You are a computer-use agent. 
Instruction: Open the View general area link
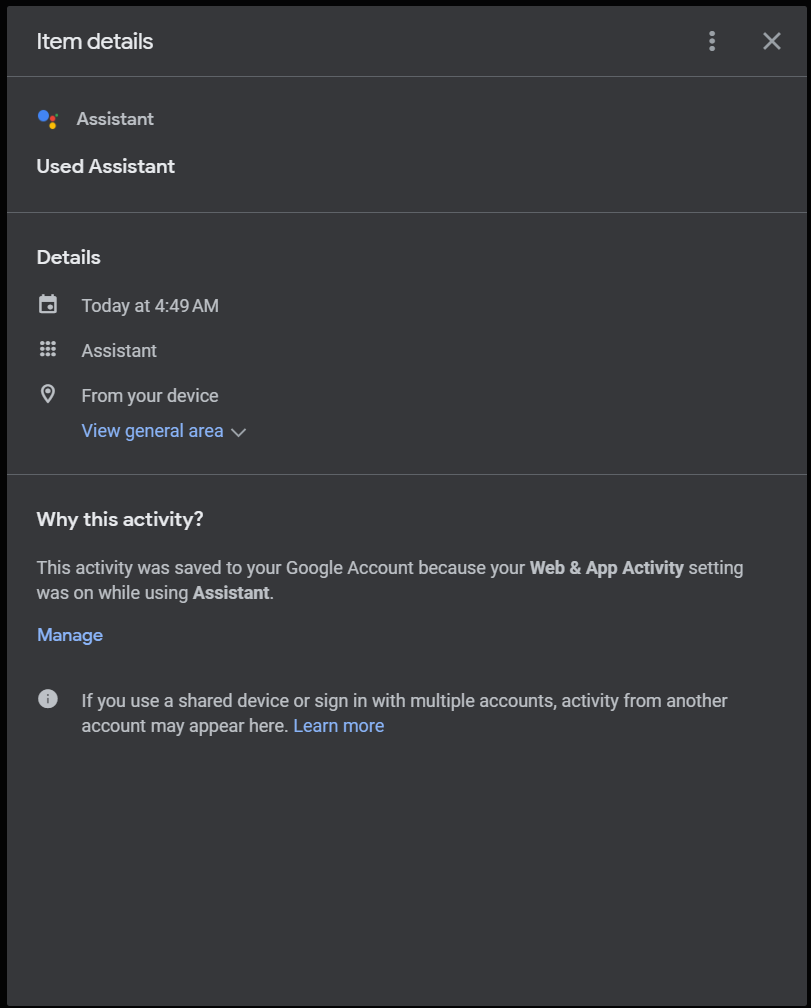[x=152, y=431]
